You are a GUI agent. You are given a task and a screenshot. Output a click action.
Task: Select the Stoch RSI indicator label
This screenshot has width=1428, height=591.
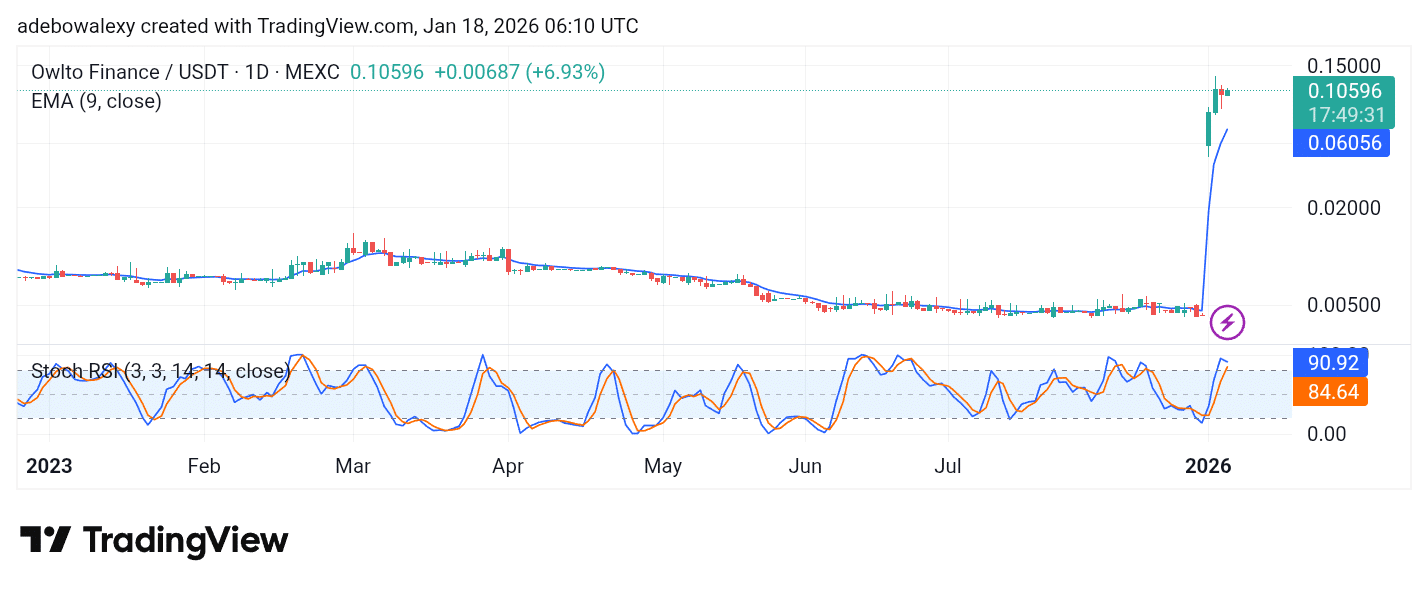click(160, 371)
